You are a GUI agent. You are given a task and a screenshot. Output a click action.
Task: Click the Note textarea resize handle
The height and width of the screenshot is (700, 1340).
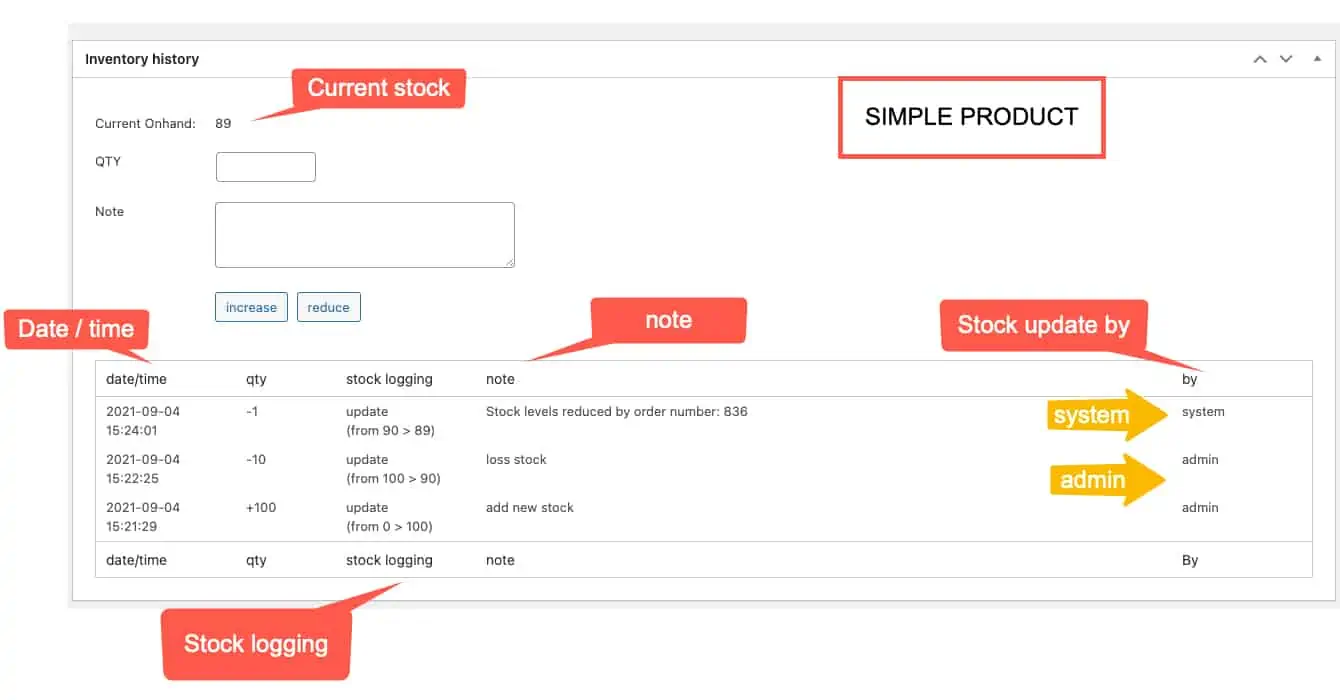pos(510,263)
